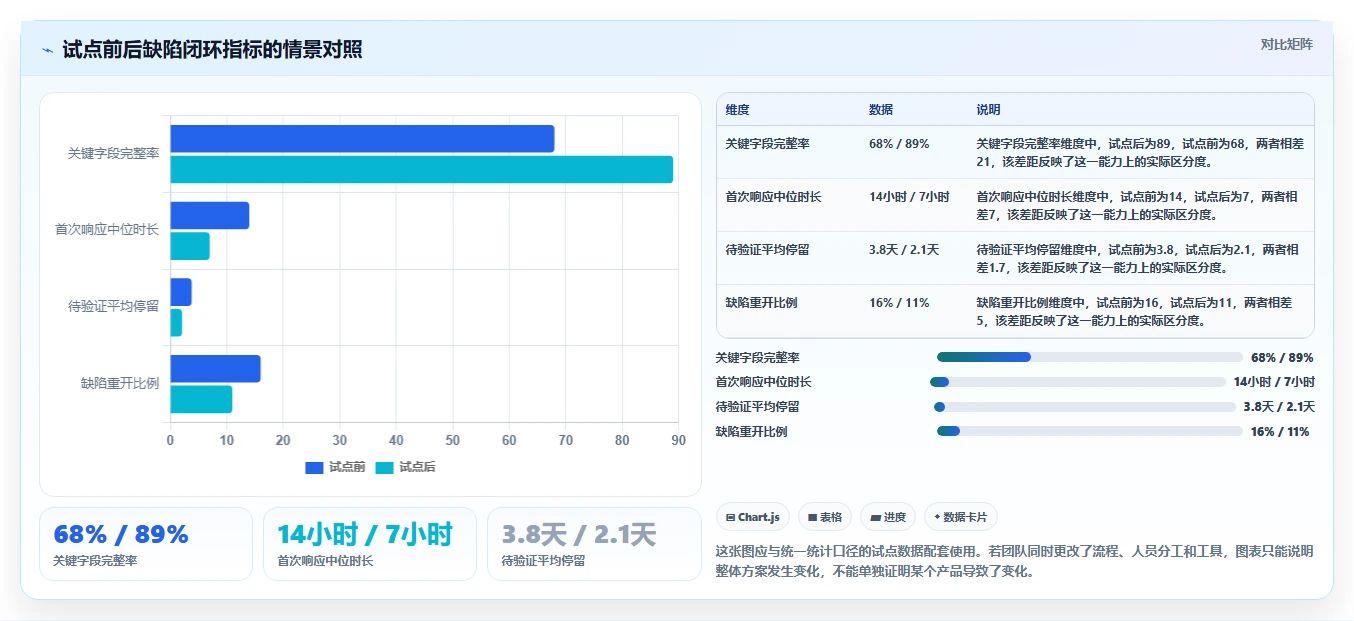
Task: Open the 14小时 / 7小时 首次响应中位时长 stat card
Action: tap(370, 544)
